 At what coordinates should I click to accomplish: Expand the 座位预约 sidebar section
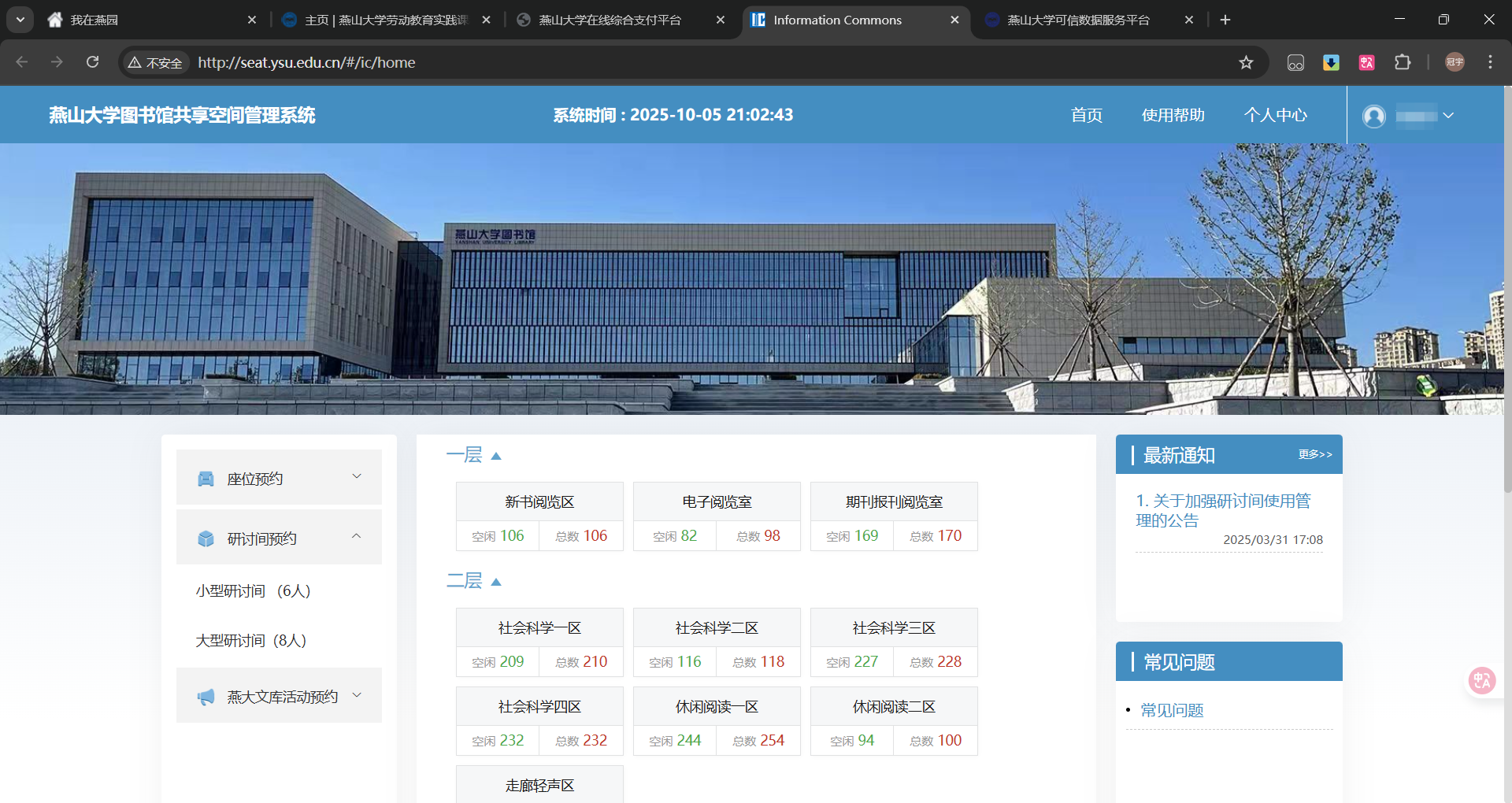pos(357,477)
